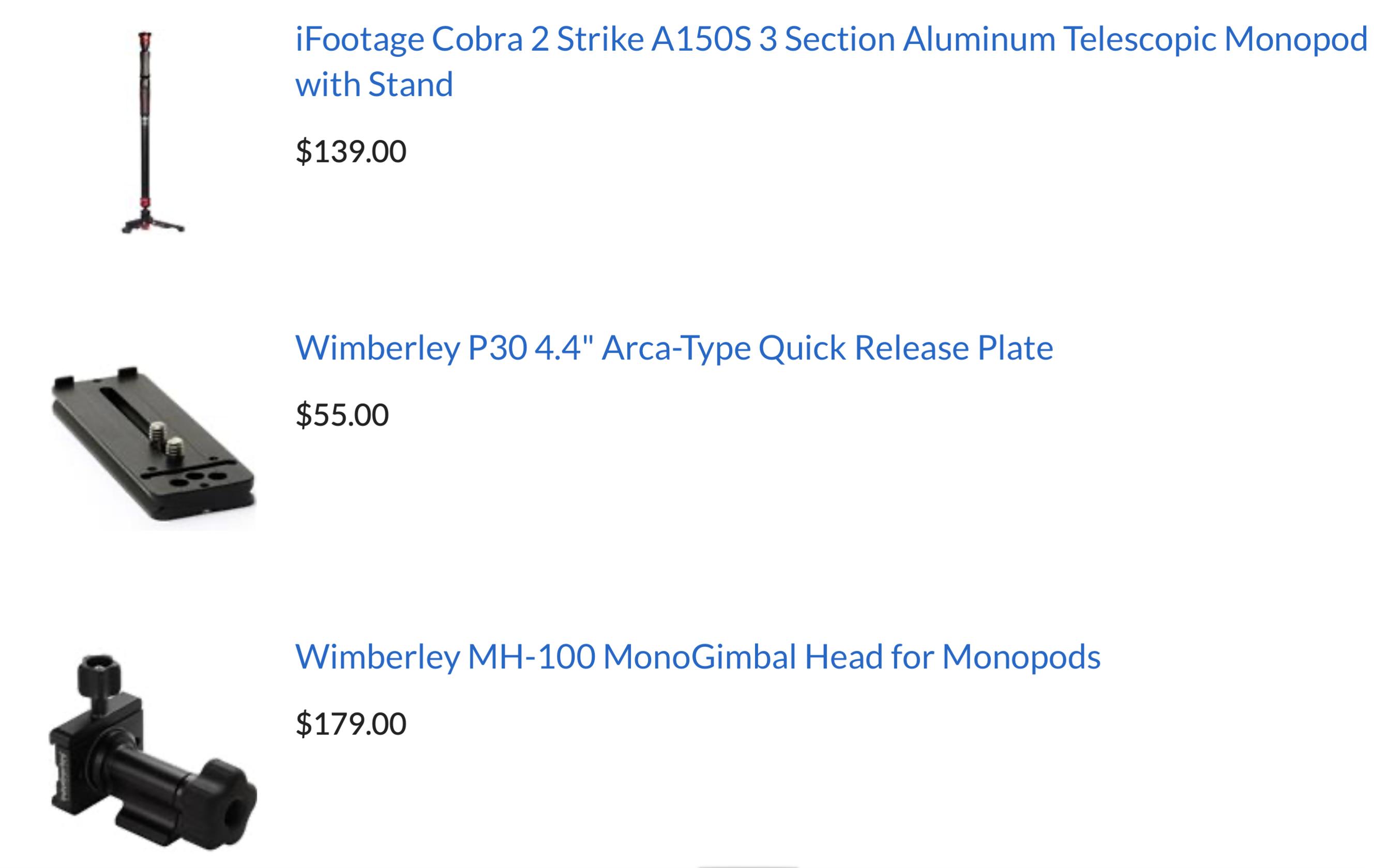Click the three holes on the plate image
Screen dimensions: 1386x868
click(197, 478)
